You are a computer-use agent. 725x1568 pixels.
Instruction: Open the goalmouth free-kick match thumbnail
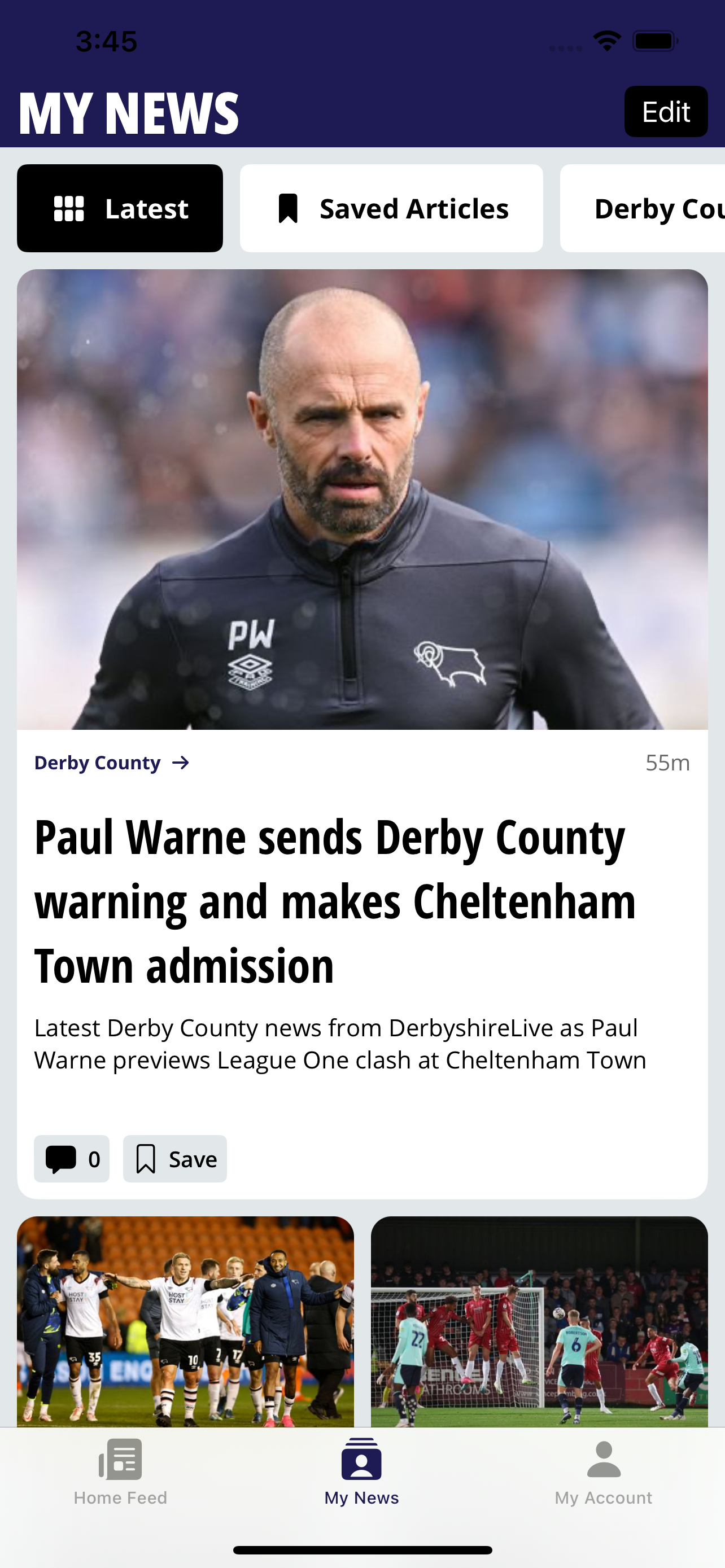539,1321
